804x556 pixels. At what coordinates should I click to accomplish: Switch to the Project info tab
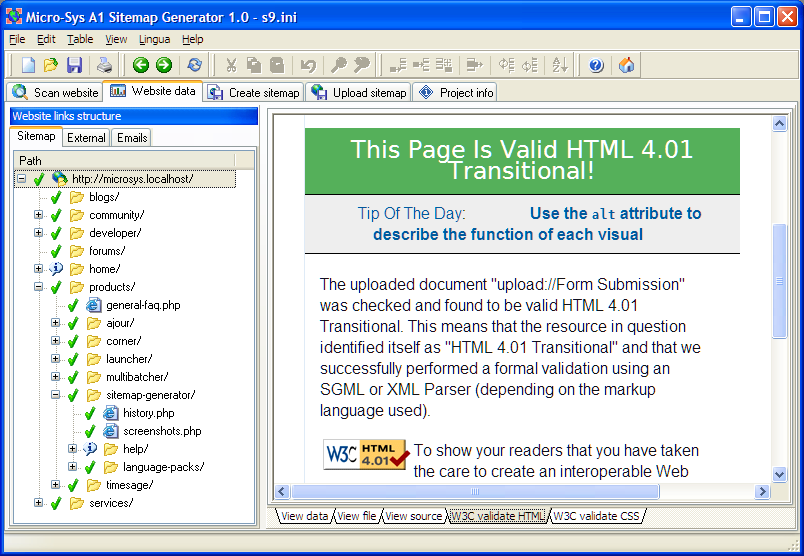click(x=455, y=92)
